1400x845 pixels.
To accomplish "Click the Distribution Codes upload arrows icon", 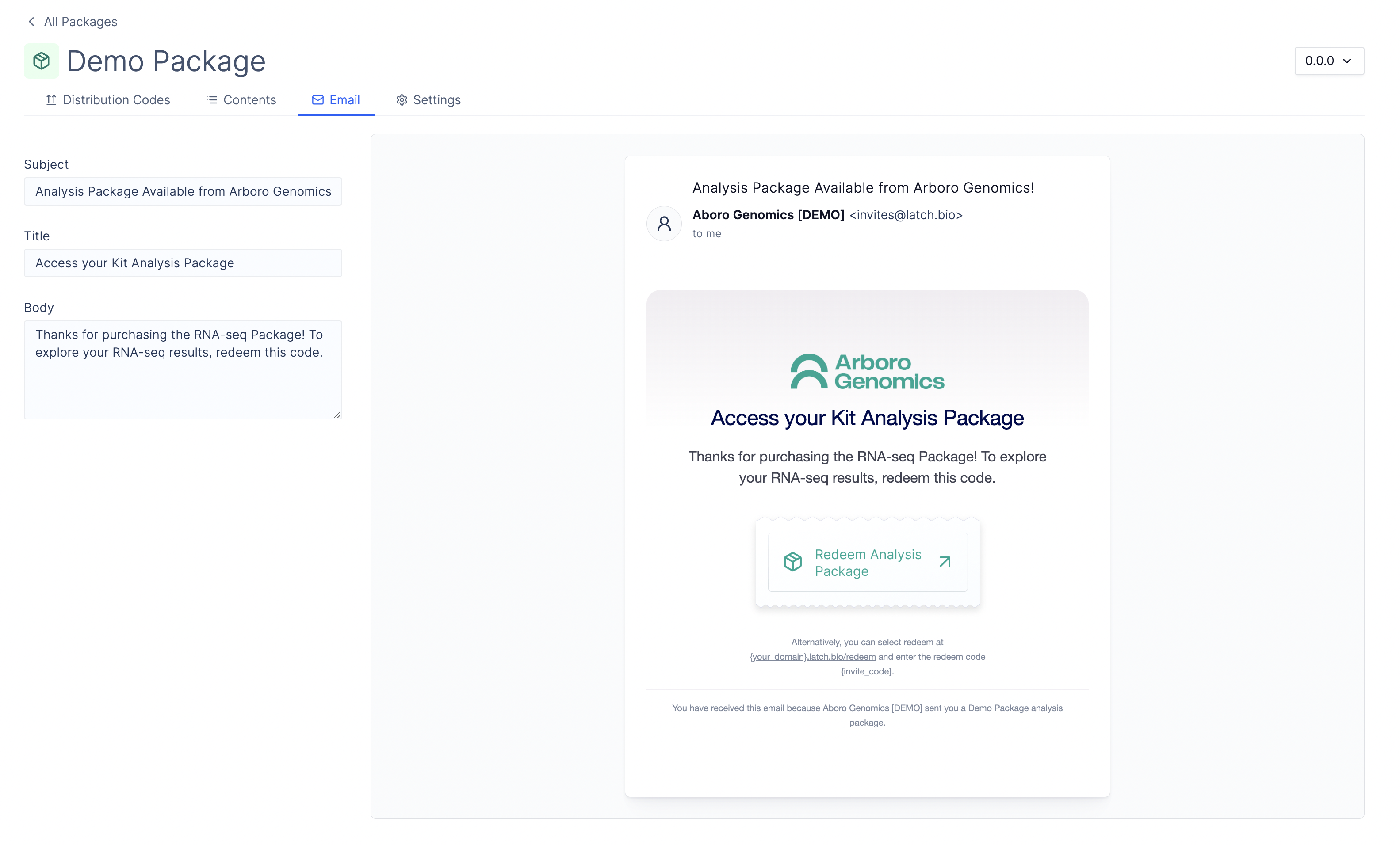I will click(51, 100).
